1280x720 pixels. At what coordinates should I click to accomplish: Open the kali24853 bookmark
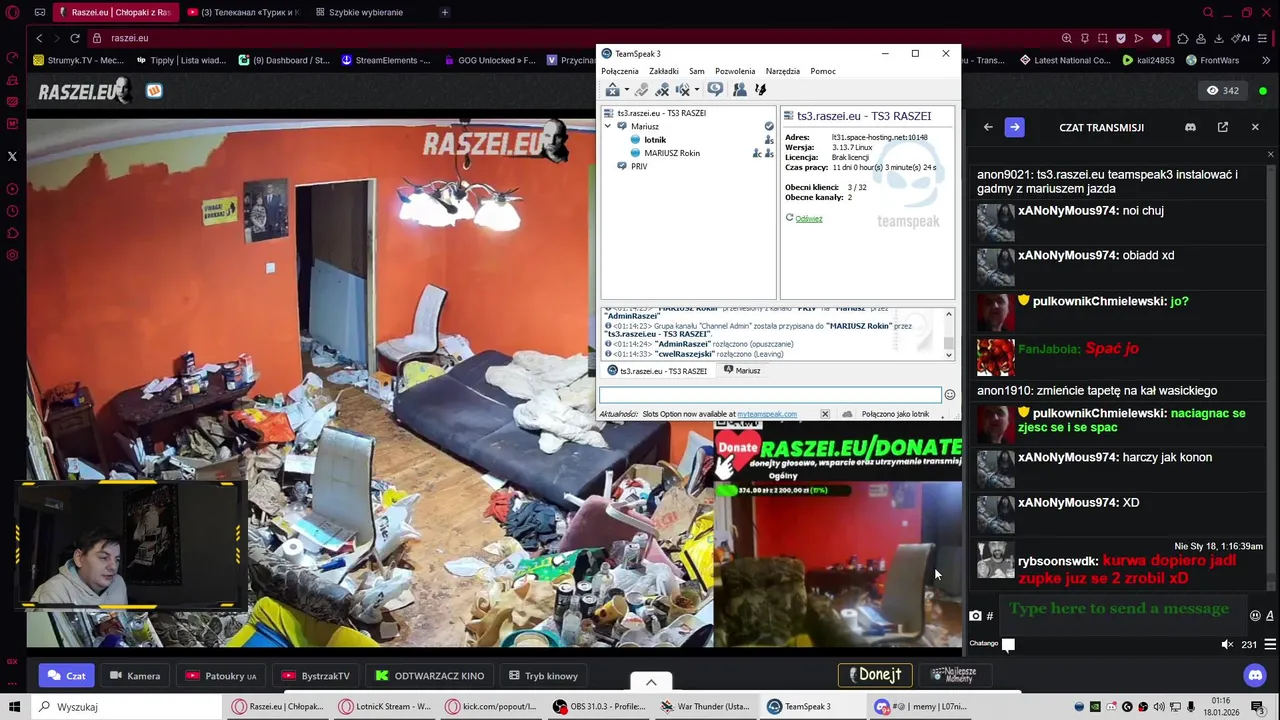point(1148,60)
